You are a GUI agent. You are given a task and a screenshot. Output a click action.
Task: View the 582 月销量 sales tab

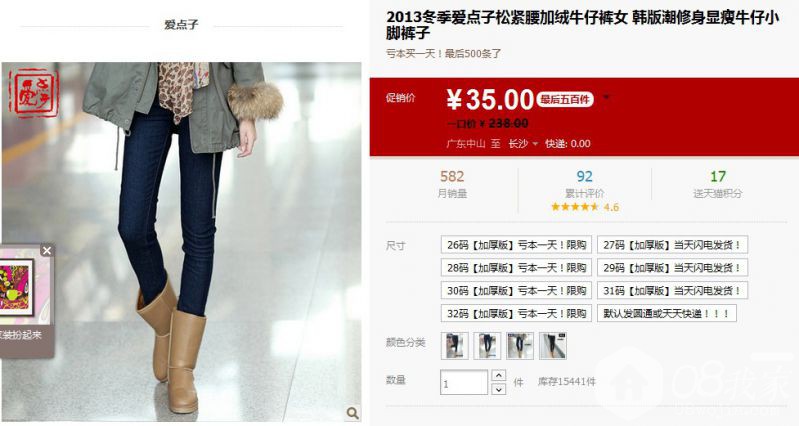pyautogui.click(x=452, y=184)
